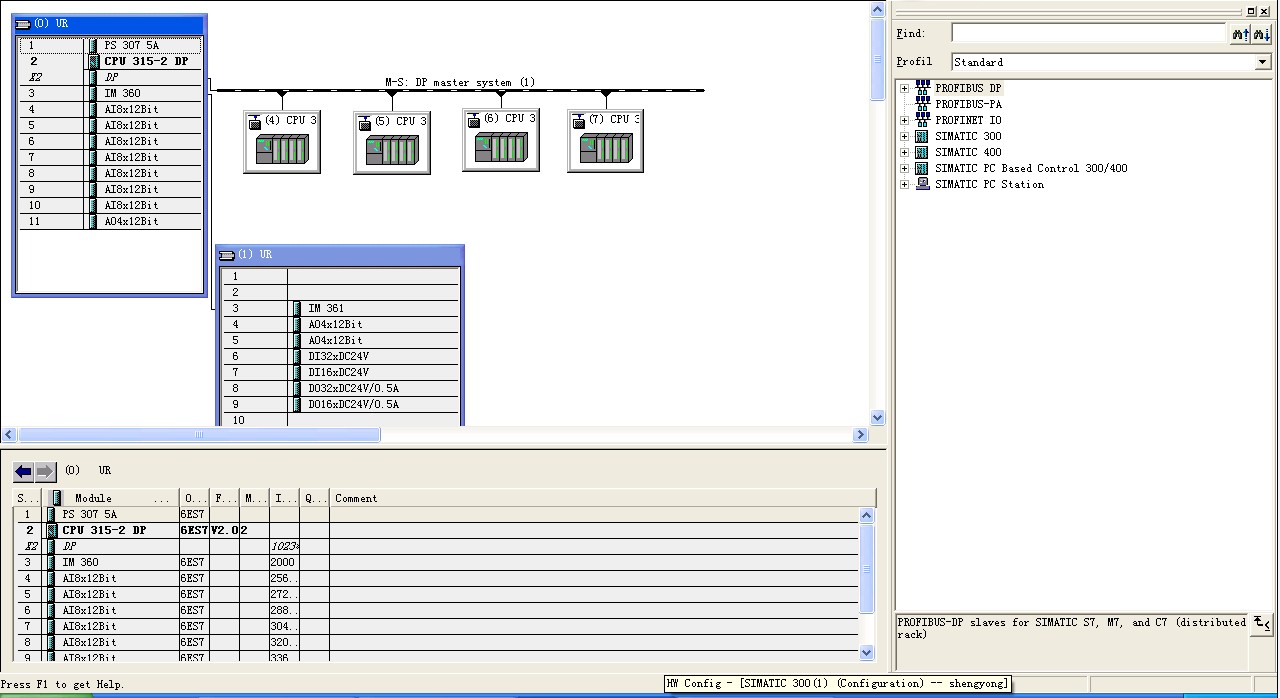Select the PROFINET IO catalog icon

click(922, 120)
